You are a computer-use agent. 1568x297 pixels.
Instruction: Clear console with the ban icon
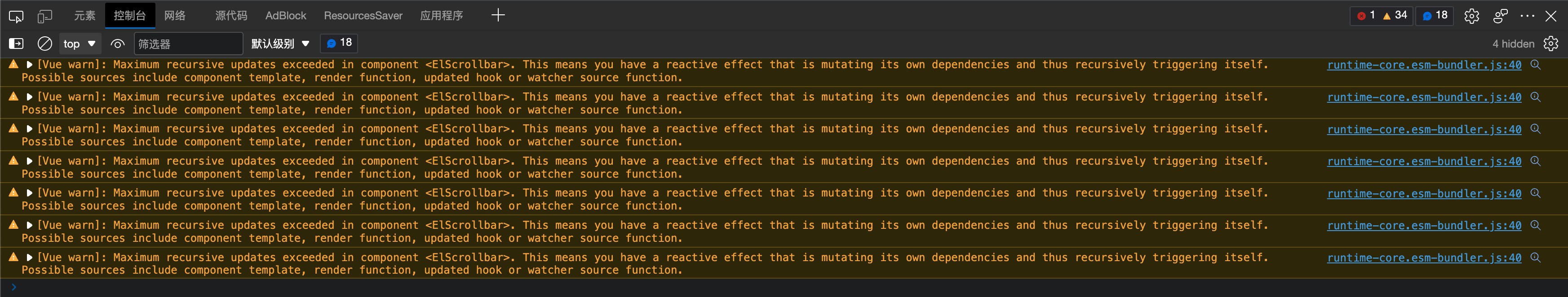(44, 44)
